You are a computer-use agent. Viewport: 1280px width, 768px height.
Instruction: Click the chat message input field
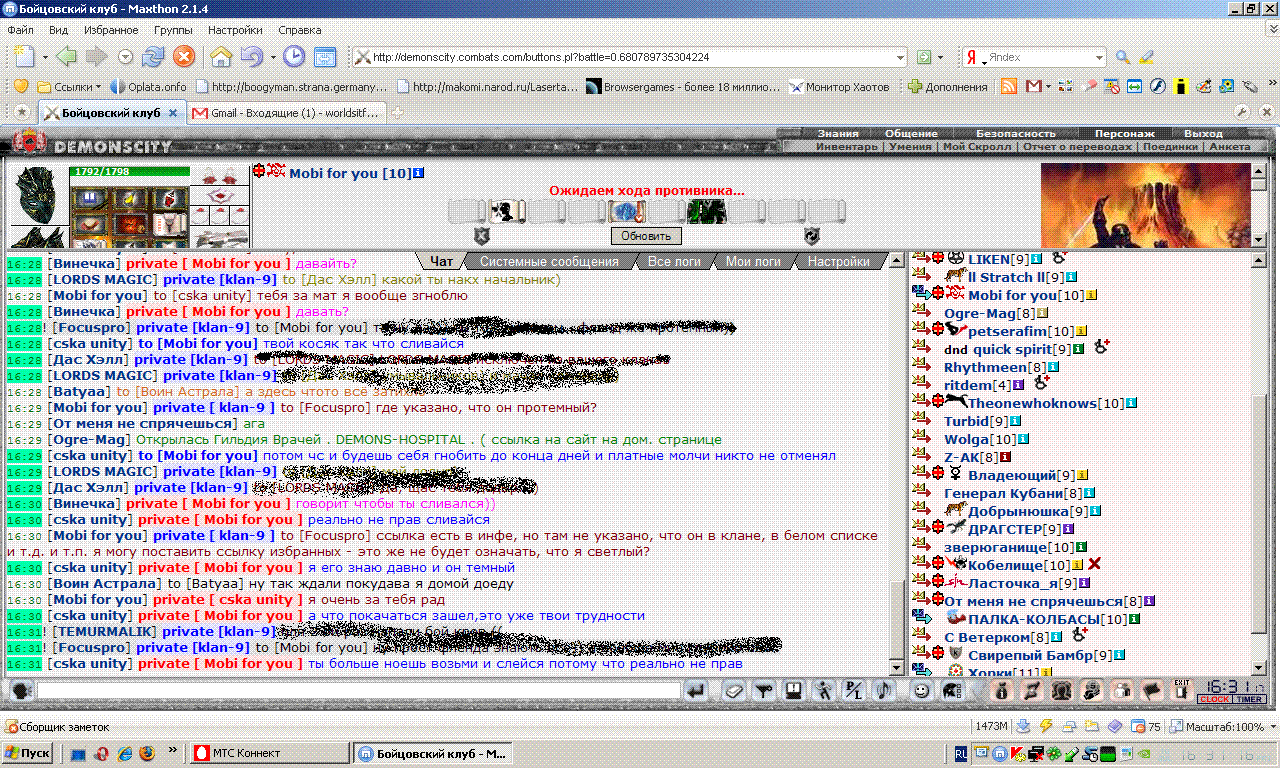[x=358, y=690]
